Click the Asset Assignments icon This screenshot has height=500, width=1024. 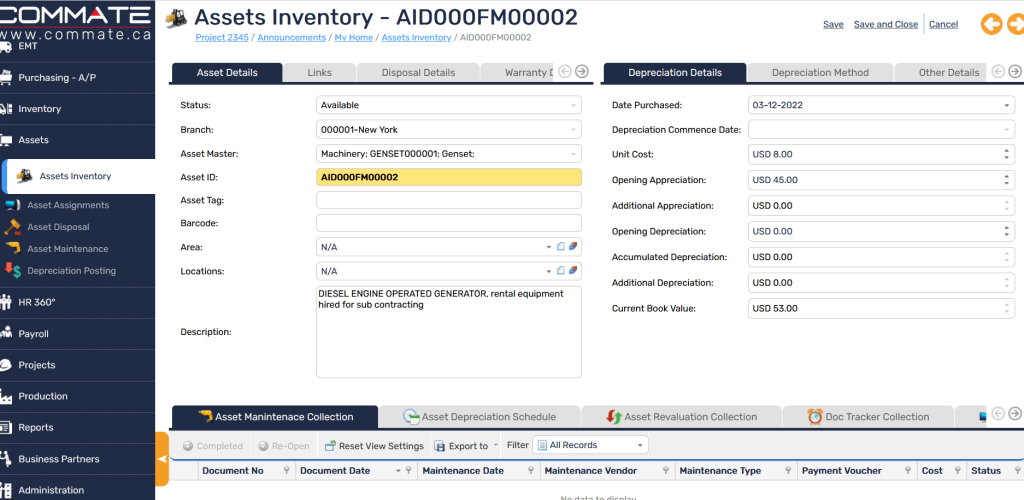point(12,205)
